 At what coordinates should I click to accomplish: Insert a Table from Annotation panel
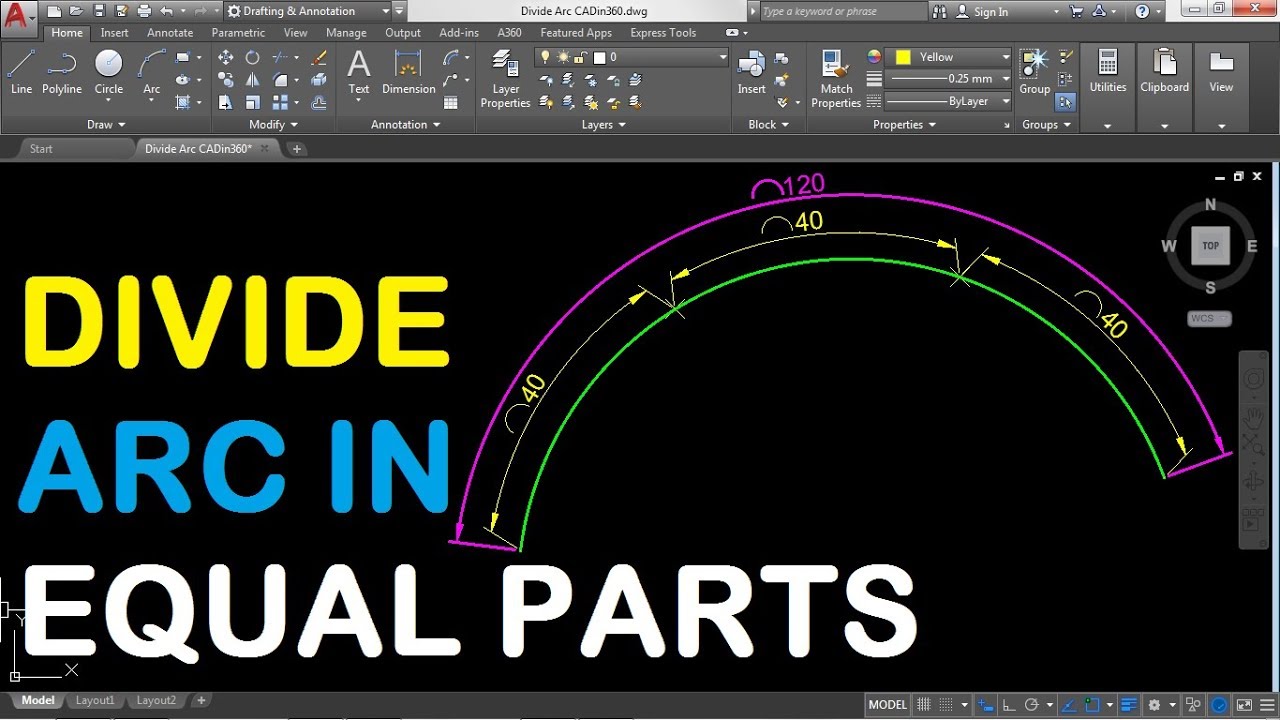click(x=451, y=102)
